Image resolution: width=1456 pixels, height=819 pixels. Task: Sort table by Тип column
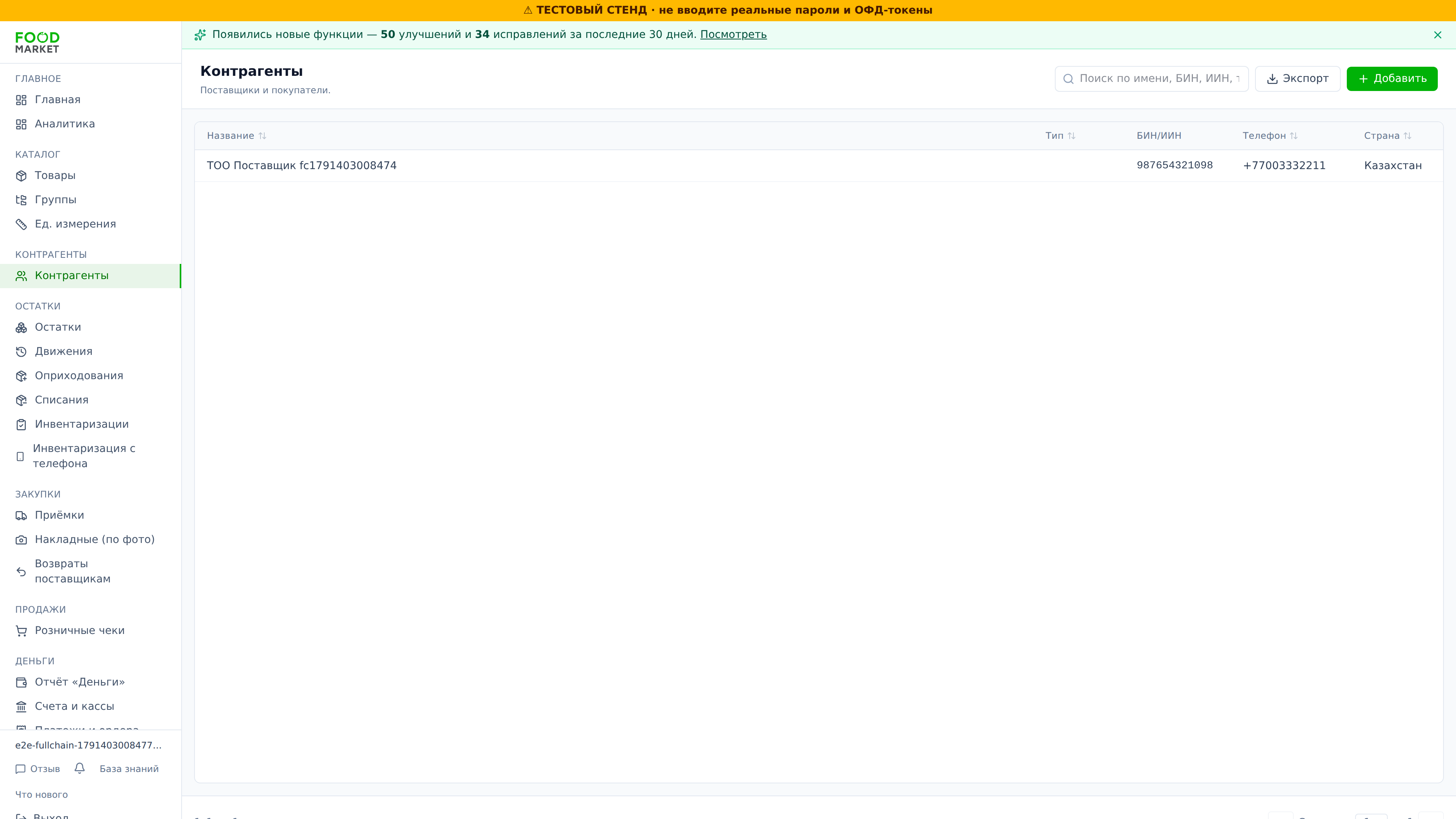tap(1060, 136)
